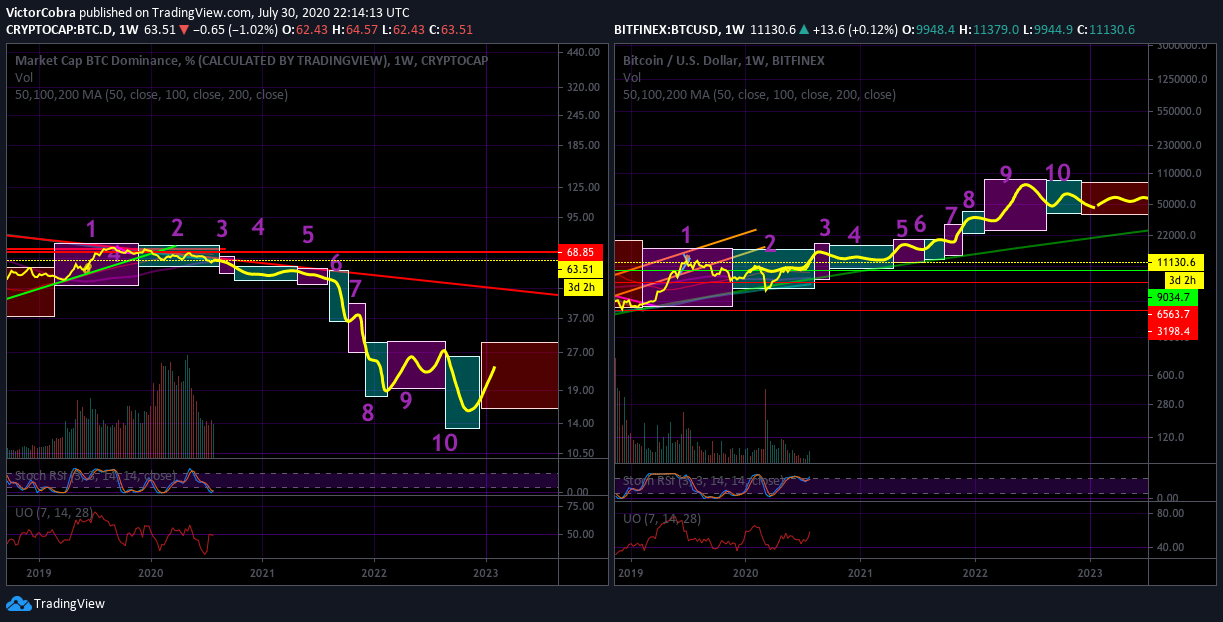The height and width of the screenshot is (622, 1223).
Task: Click the green 9034.7 price label
Action: tap(1172, 297)
